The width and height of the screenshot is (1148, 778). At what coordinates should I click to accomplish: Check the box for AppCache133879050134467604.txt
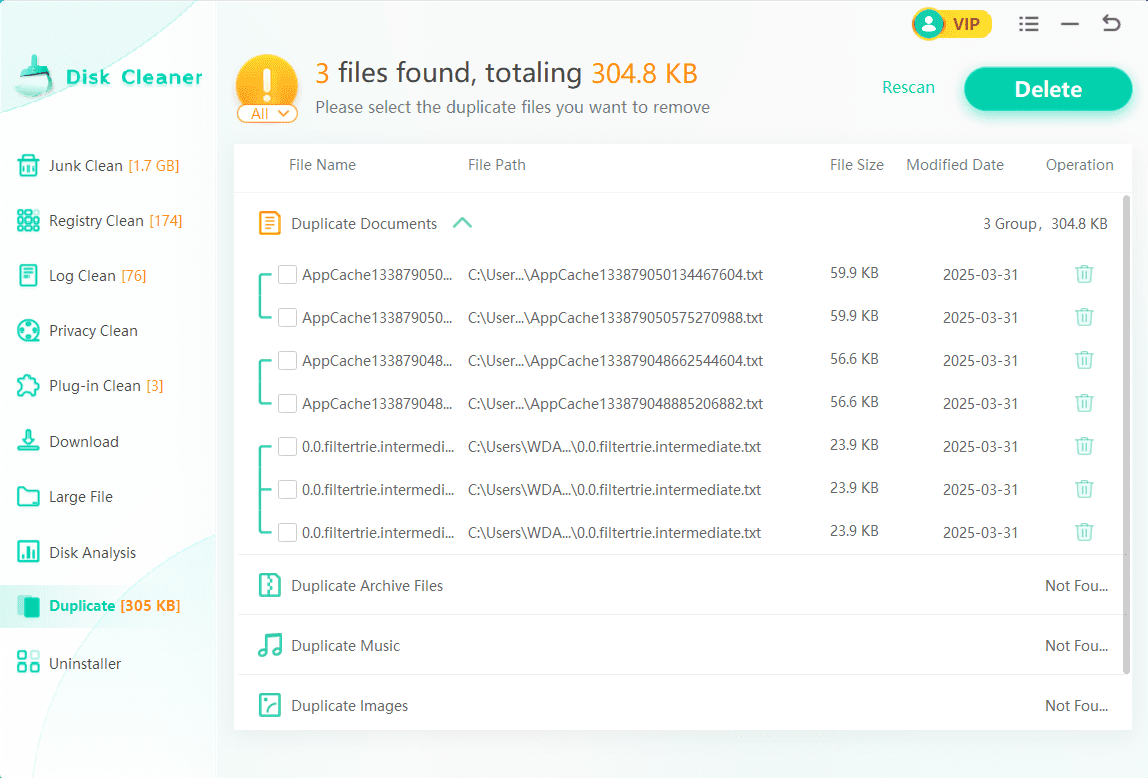click(x=287, y=274)
